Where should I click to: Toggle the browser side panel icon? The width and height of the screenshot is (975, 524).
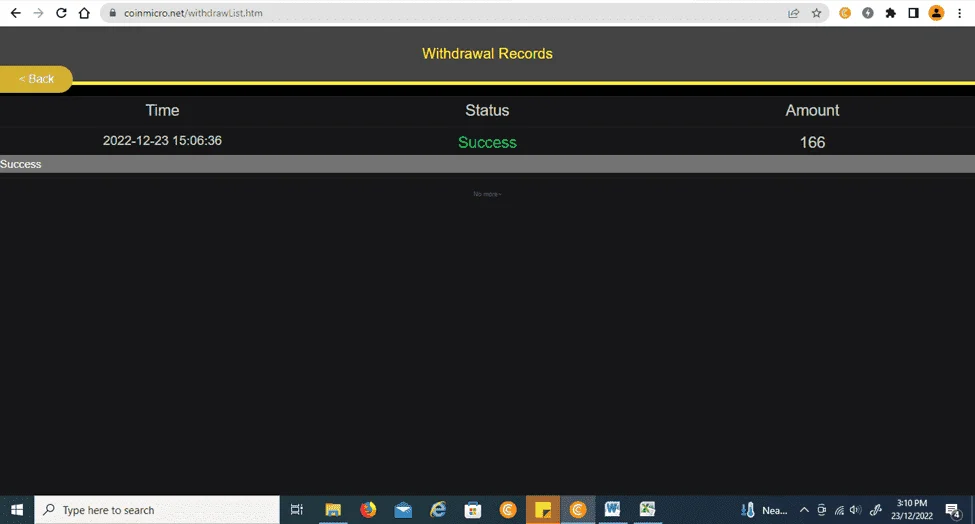(x=913, y=13)
